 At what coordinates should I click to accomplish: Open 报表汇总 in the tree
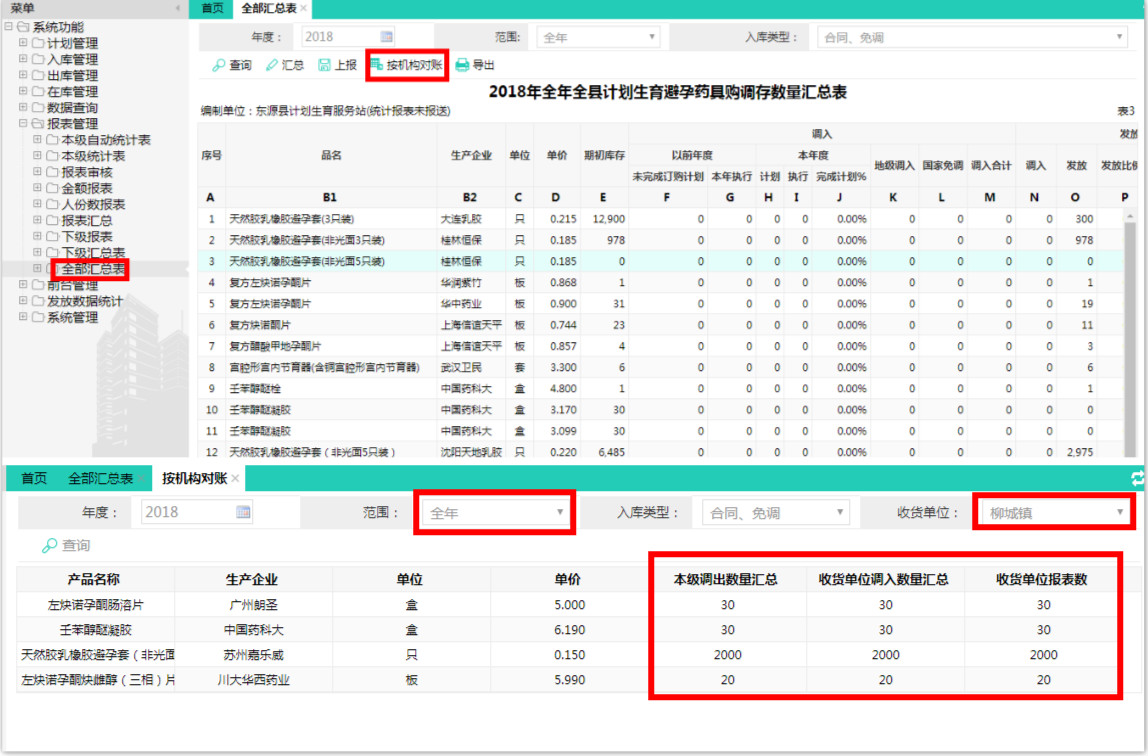[86, 220]
